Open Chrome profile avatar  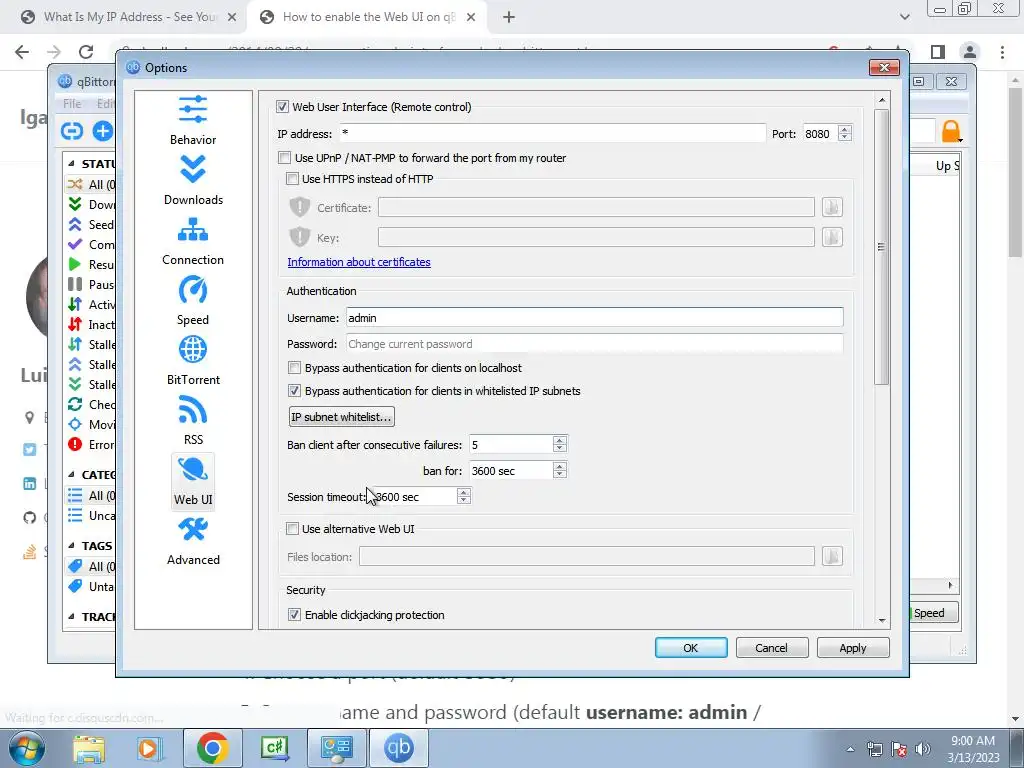[x=970, y=52]
